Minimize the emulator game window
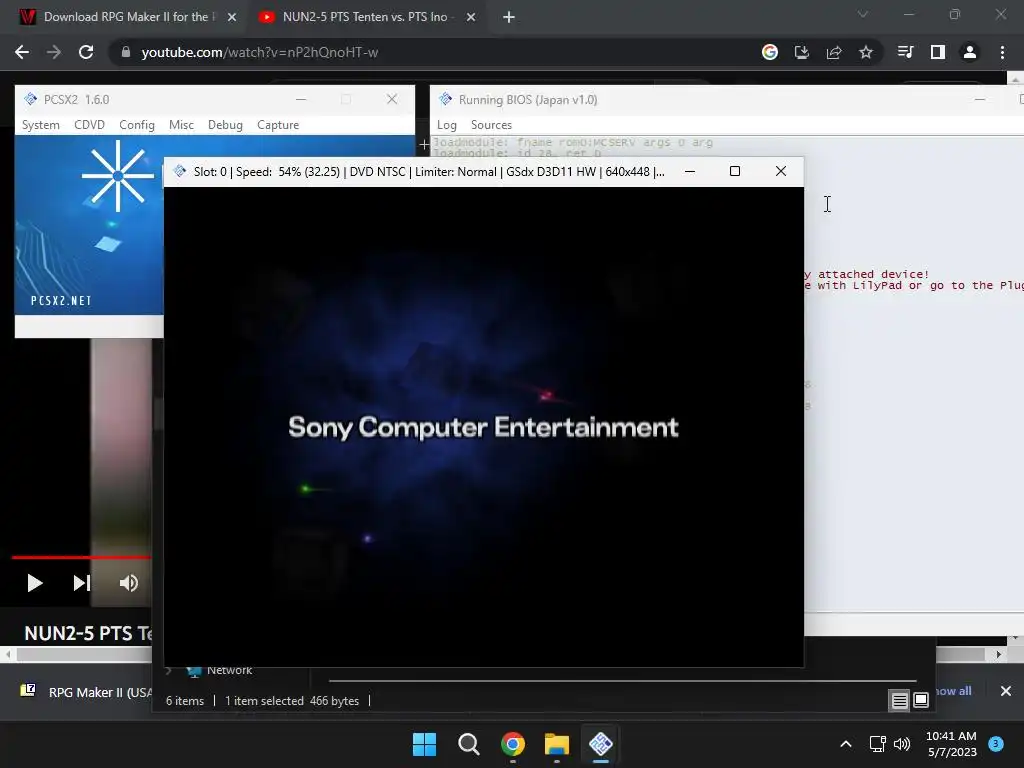This screenshot has height=768, width=1024. point(690,171)
